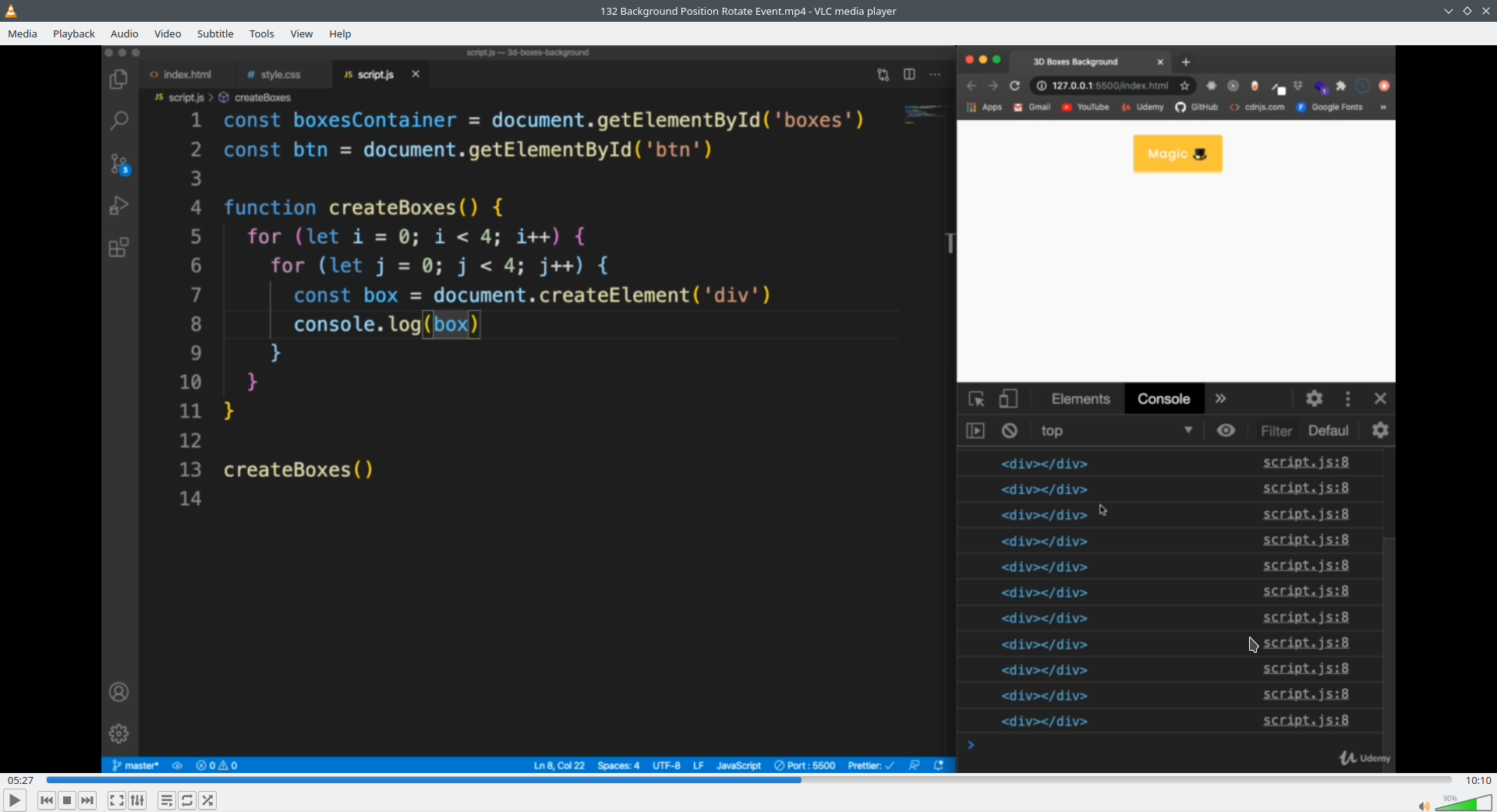
Task: Open the VLC Playback menu
Action: (x=74, y=34)
